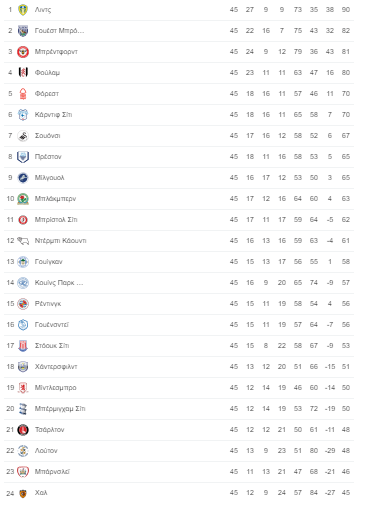Click the Χαλ tiger crest
This screenshot has height=505, width=368.
coord(23,493)
